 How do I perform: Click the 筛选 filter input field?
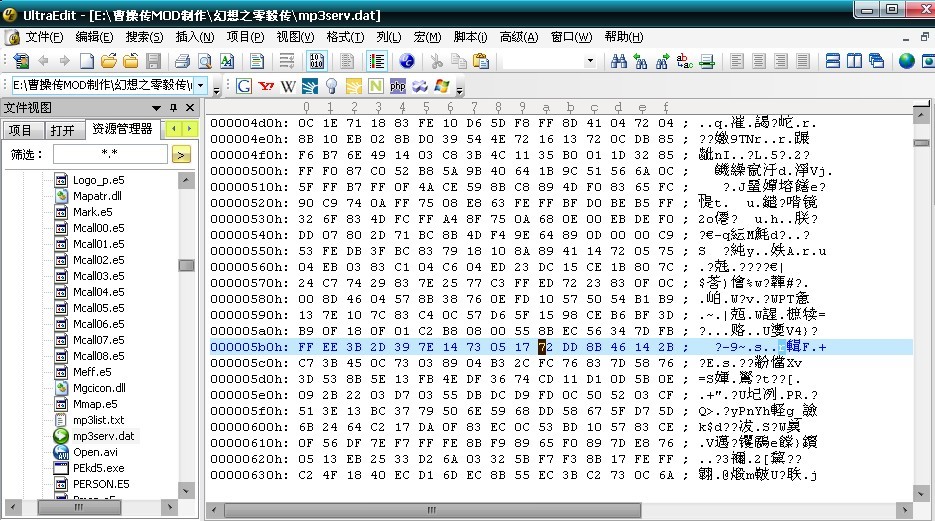(110, 154)
